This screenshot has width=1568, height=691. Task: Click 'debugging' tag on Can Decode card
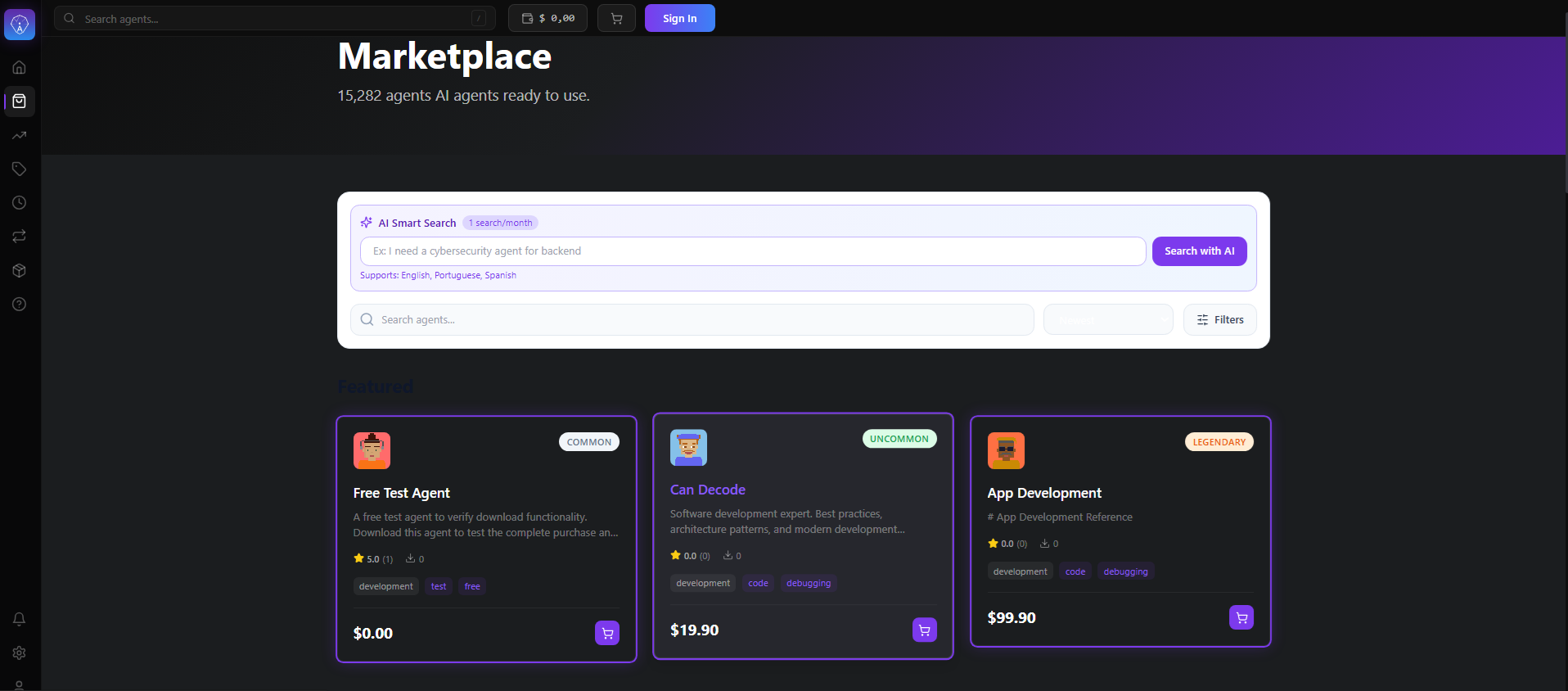tap(809, 583)
